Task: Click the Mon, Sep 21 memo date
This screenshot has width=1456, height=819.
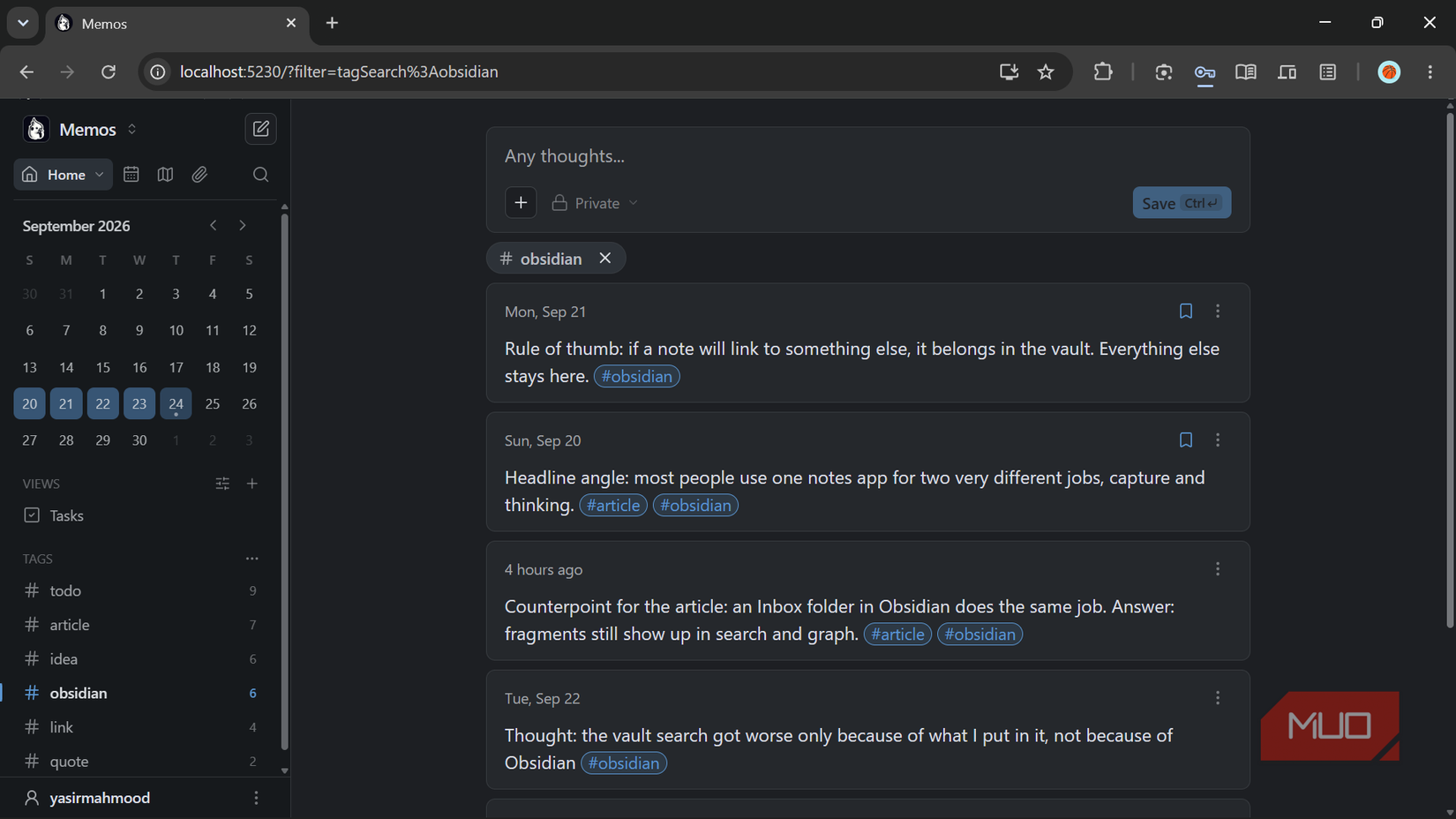Action: point(545,312)
